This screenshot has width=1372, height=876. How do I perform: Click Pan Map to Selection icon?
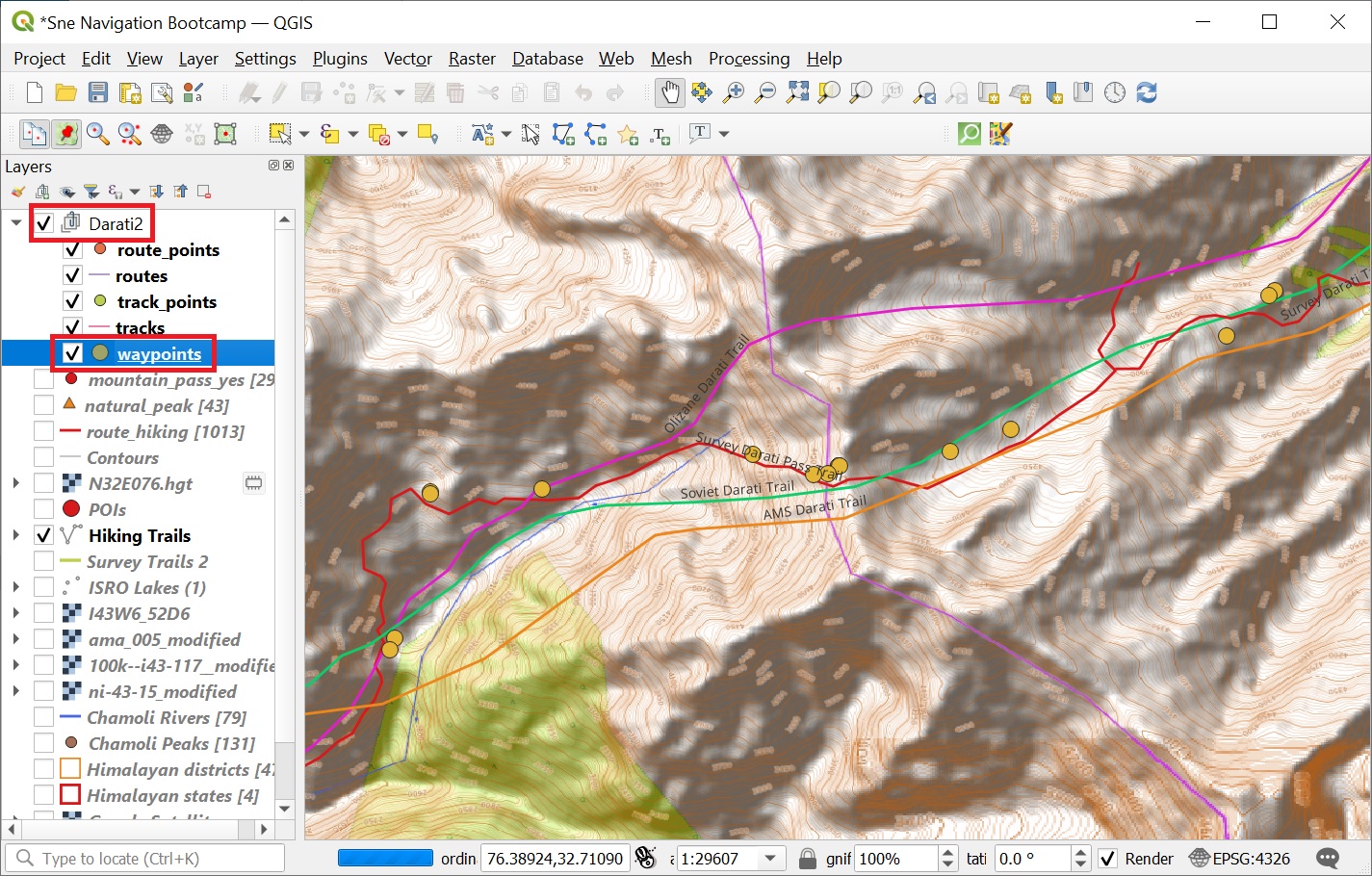pyautogui.click(x=701, y=92)
